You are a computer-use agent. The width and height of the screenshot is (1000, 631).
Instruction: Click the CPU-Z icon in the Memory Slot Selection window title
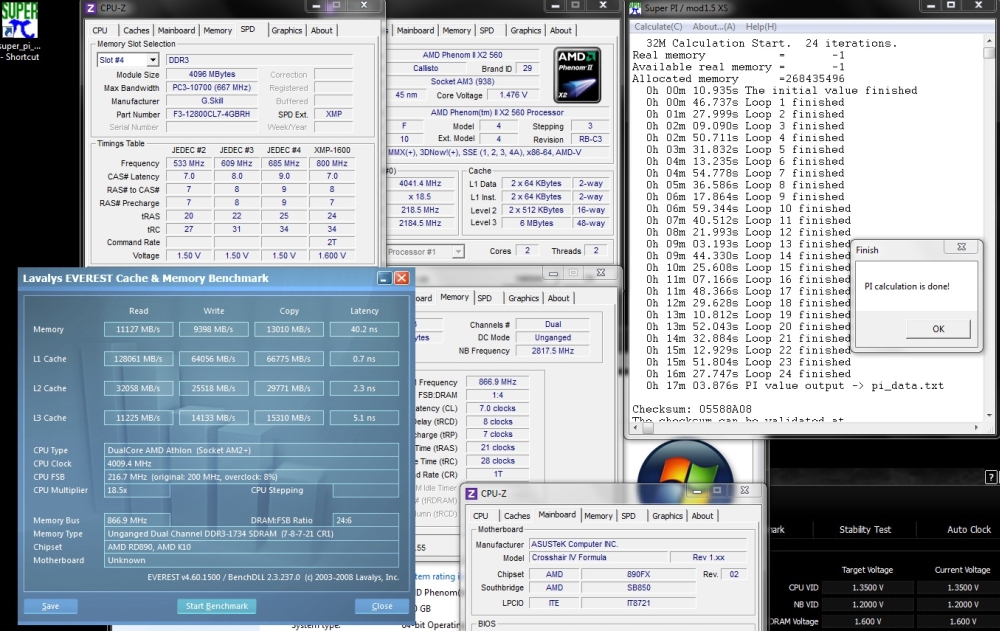pyautogui.click(x=91, y=8)
